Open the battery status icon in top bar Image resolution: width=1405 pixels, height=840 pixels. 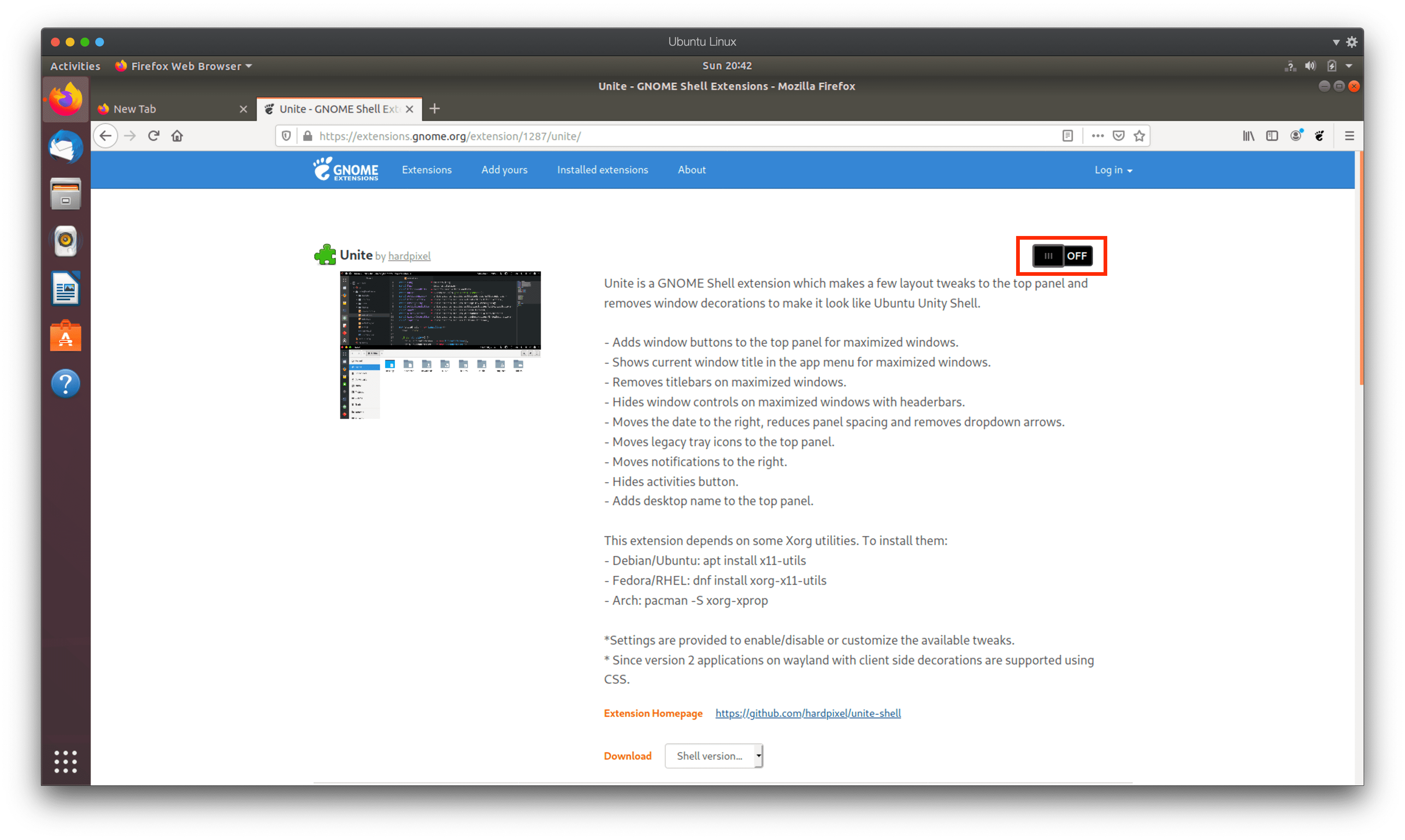click(1331, 66)
